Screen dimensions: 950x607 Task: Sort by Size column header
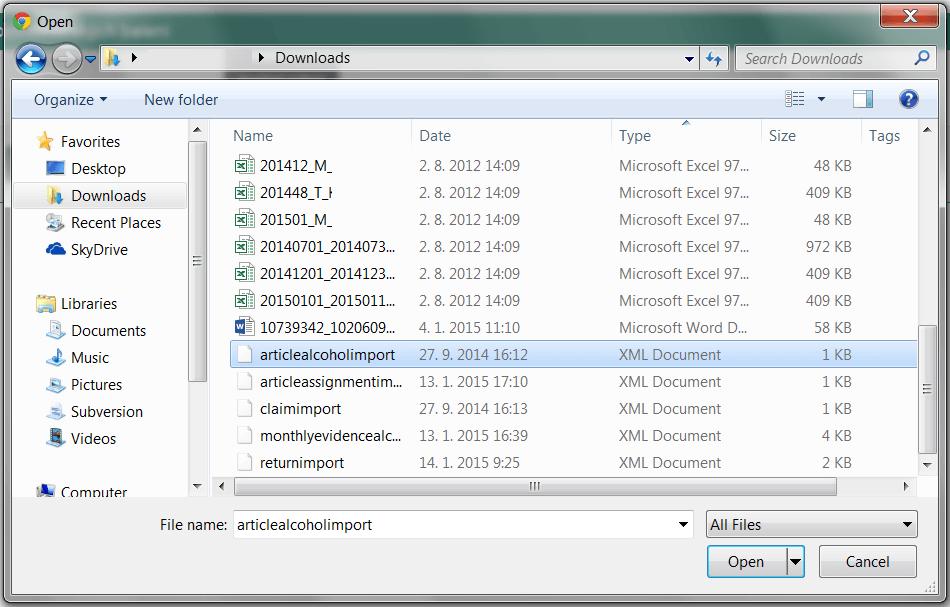click(x=782, y=136)
